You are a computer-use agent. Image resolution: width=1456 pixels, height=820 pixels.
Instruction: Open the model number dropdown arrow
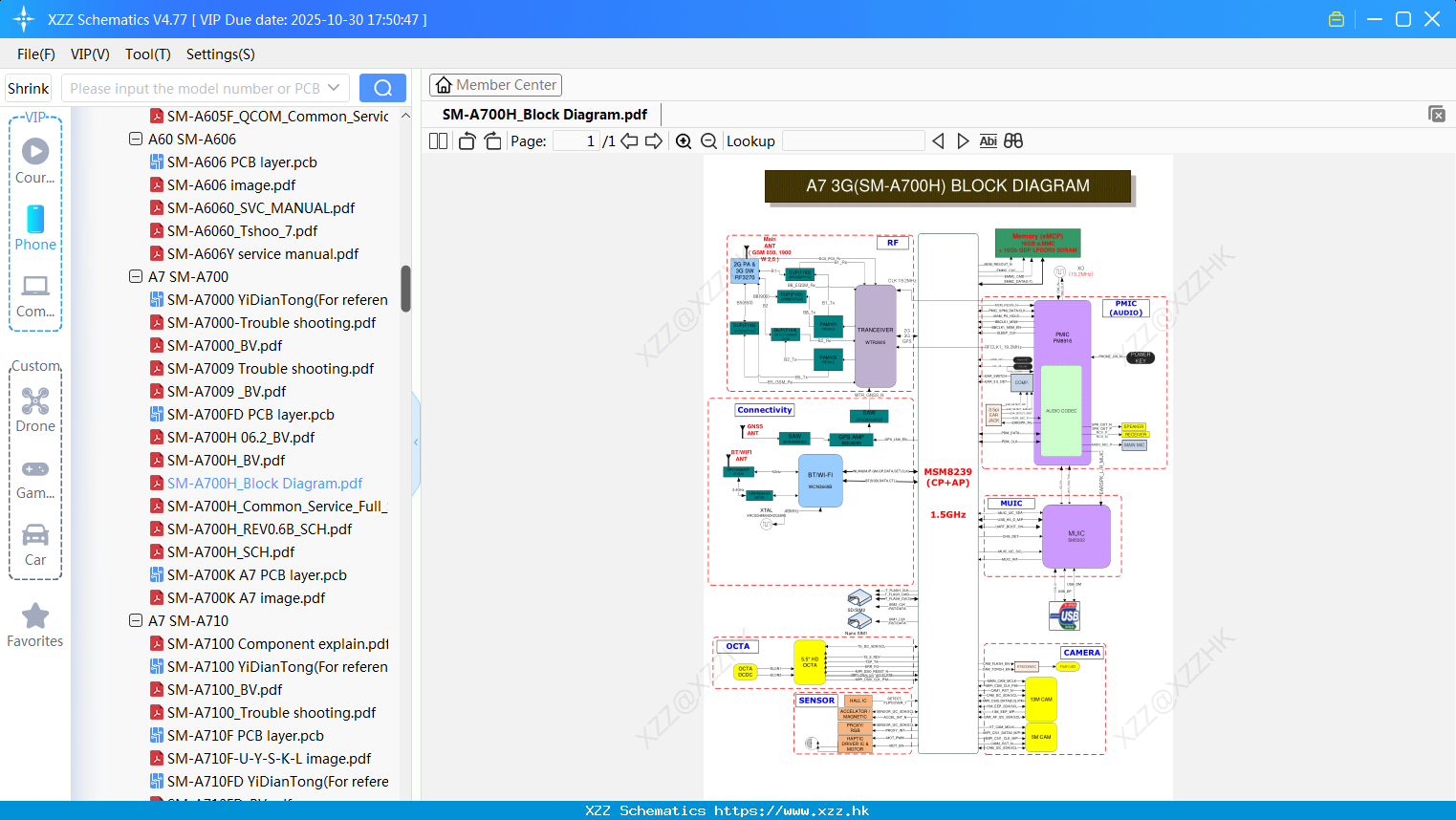[334, 88]
